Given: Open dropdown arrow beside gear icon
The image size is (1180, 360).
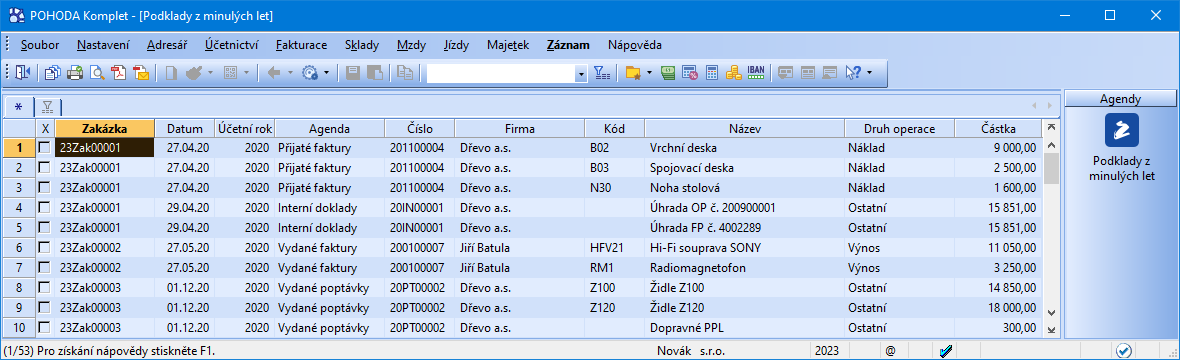Looking at the screenshot, I should (327, 73).
